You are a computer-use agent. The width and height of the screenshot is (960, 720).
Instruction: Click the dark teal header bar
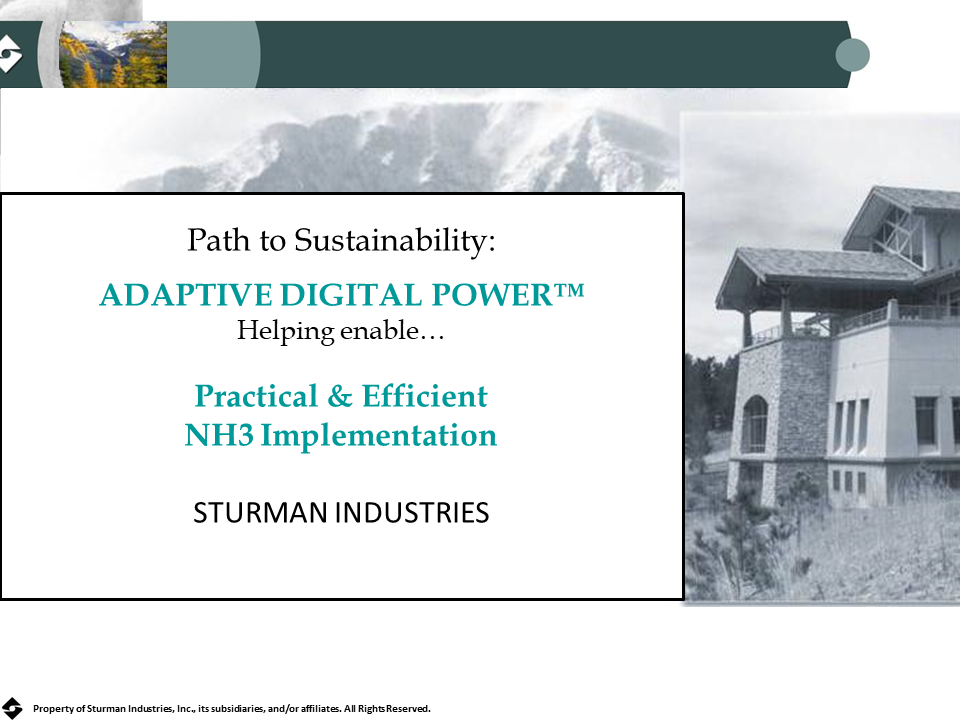[x=550, y=54]
